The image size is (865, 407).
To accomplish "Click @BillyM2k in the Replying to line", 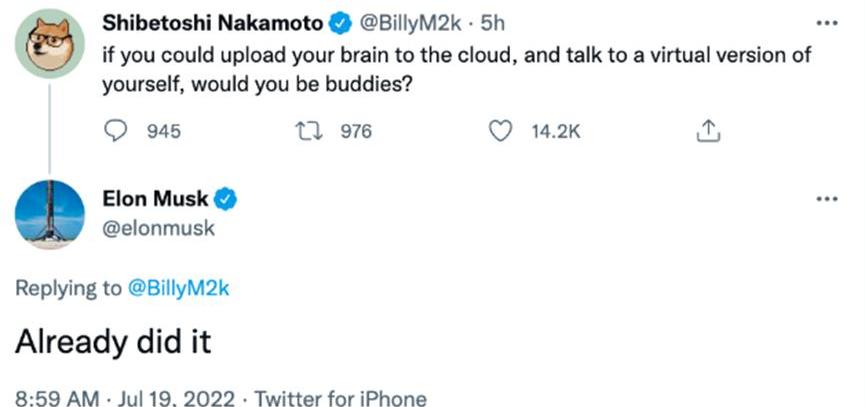I will 181,289.
